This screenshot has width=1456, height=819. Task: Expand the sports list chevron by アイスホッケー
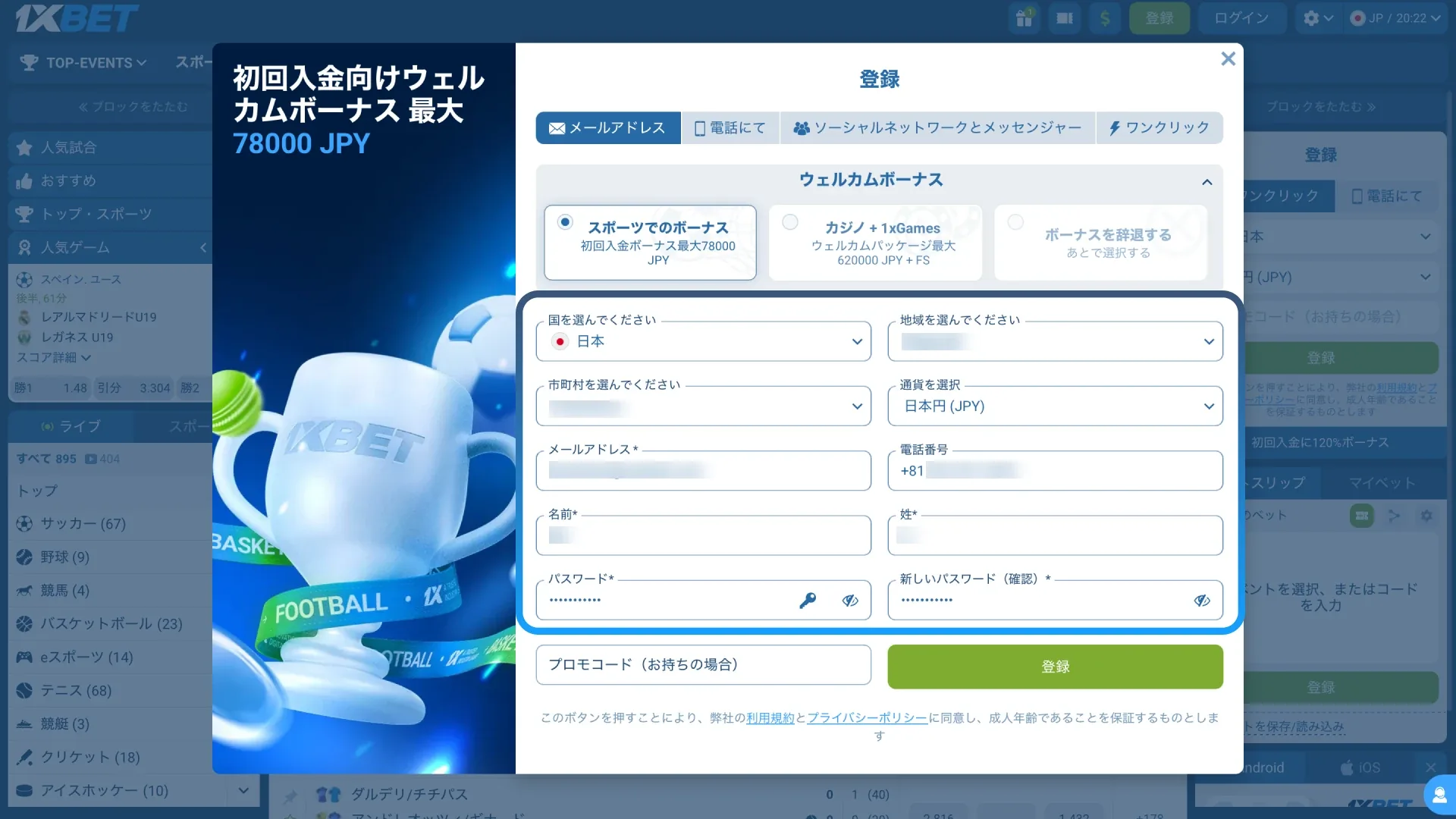click(x=243, y=791)
